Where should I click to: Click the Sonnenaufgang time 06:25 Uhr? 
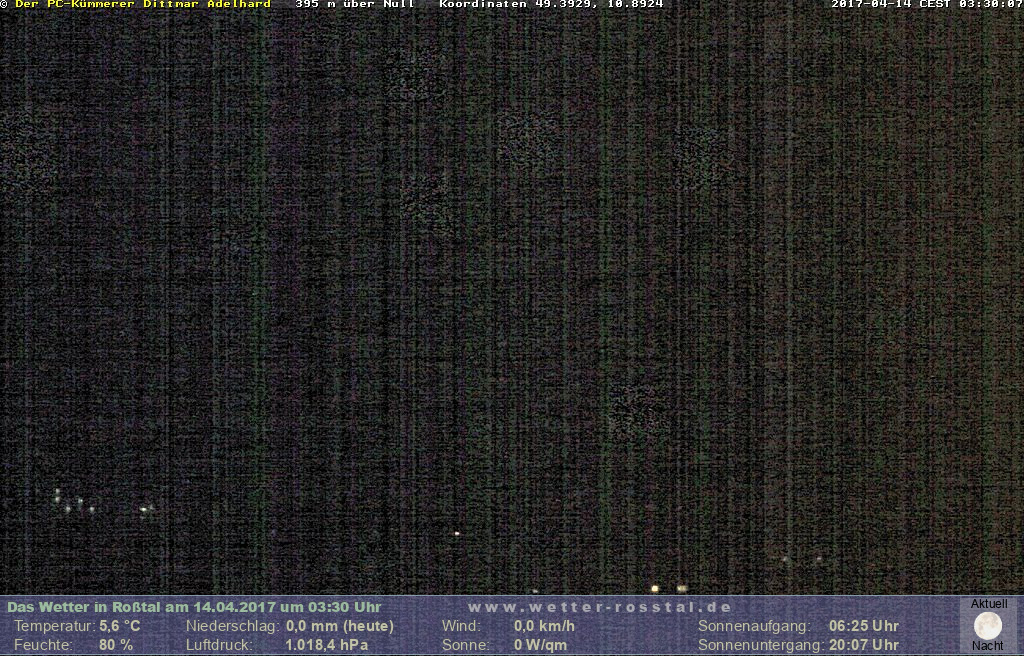863,626
